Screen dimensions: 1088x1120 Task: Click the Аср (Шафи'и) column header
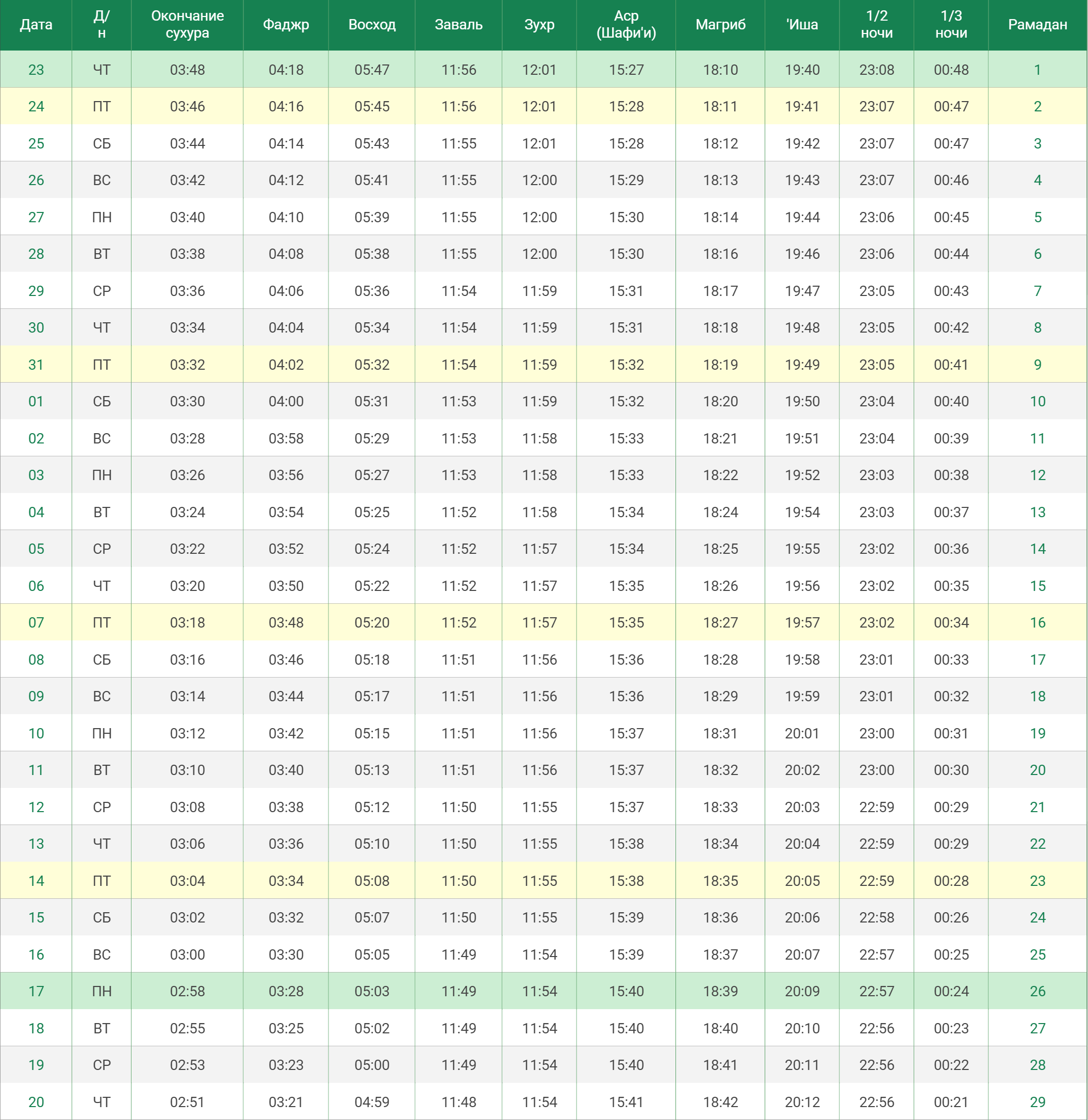click(x=625, y=25)
